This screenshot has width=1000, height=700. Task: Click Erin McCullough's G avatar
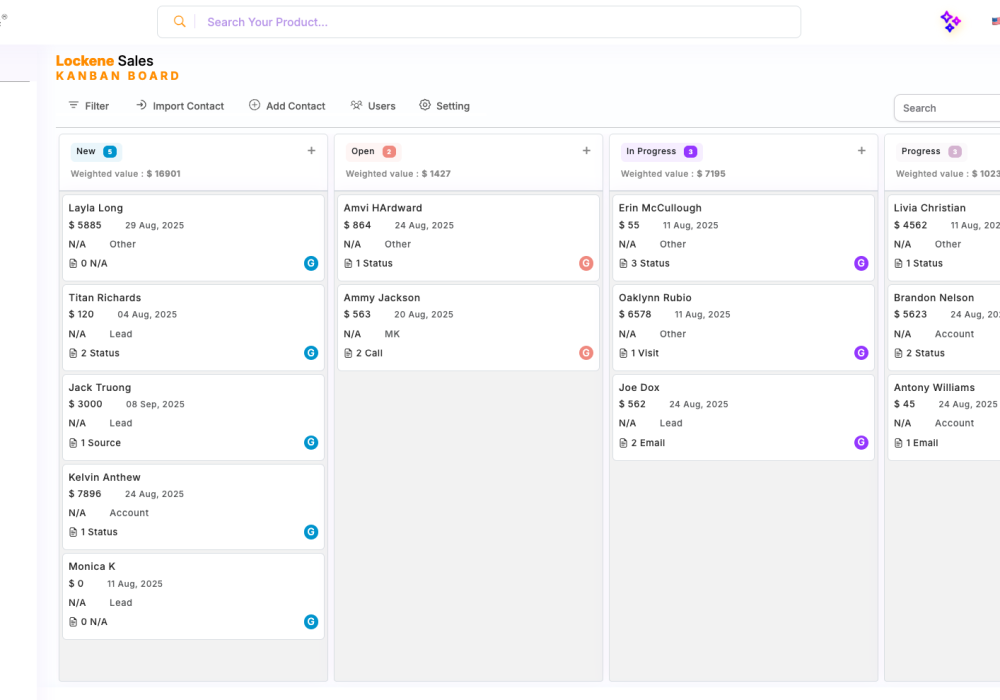click(x=861, y=263)
